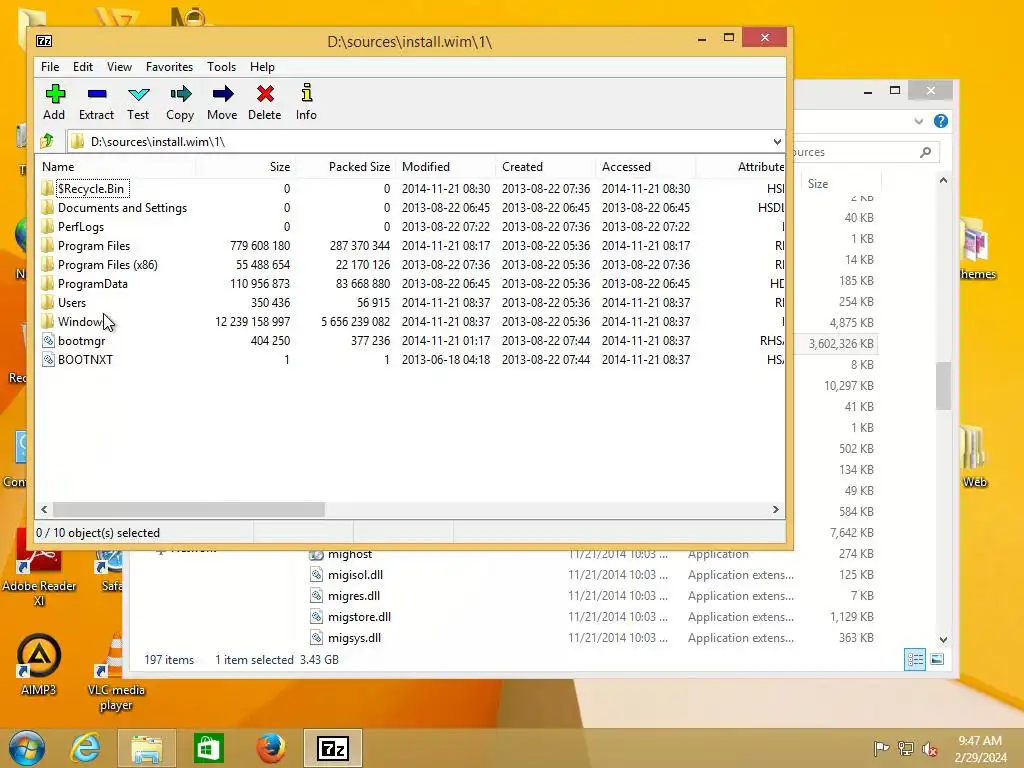
Task: Sort by the Modified column header
Action: [445, 167]
